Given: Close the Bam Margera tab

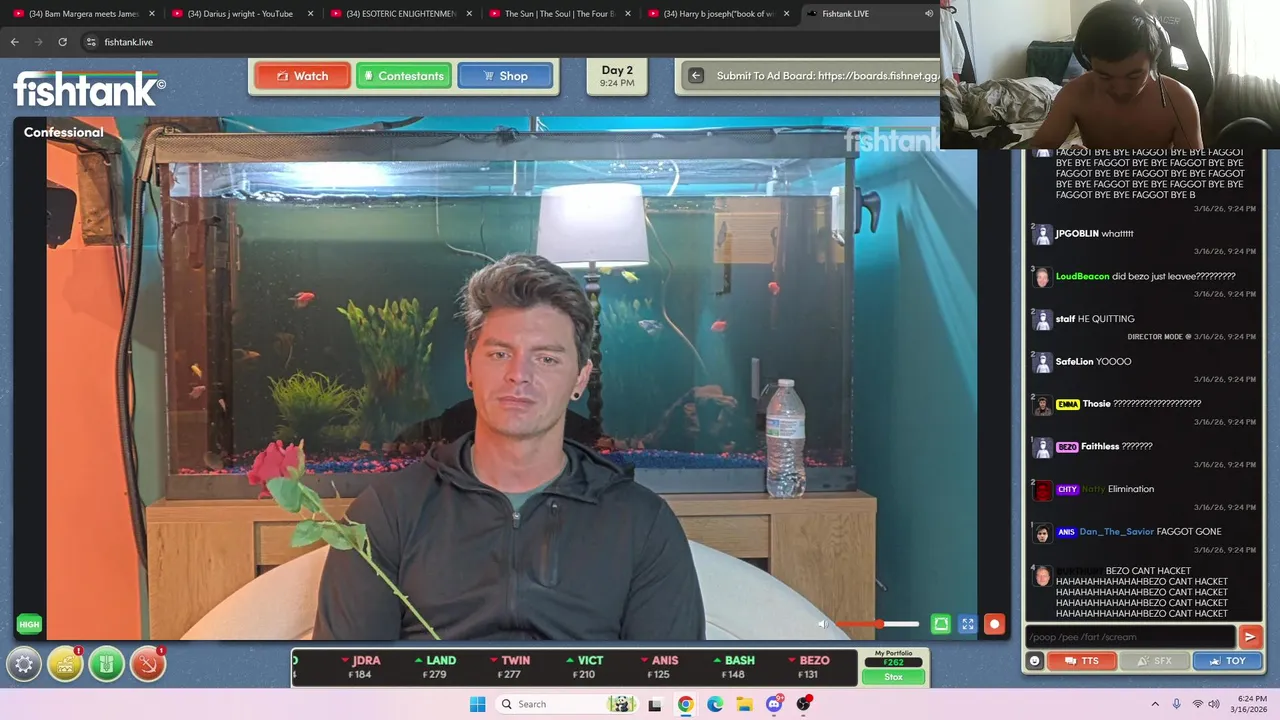Looking at the screenshot, I should point(152,14).
